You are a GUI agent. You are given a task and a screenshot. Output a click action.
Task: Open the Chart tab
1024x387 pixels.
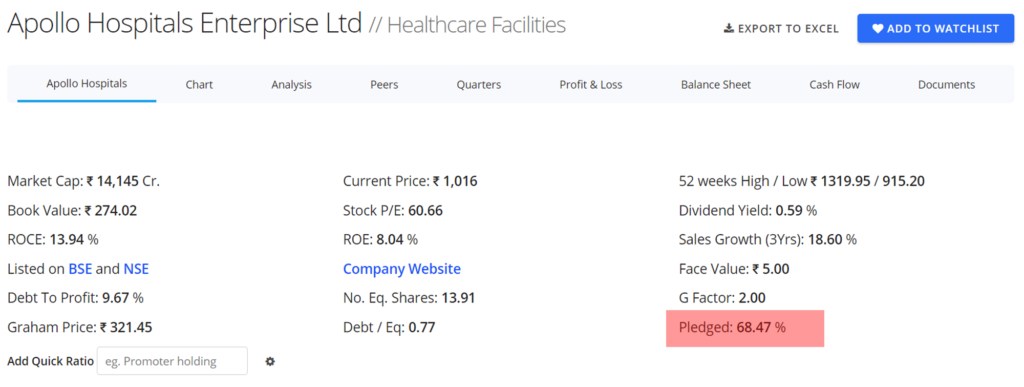tap(199, 85)
